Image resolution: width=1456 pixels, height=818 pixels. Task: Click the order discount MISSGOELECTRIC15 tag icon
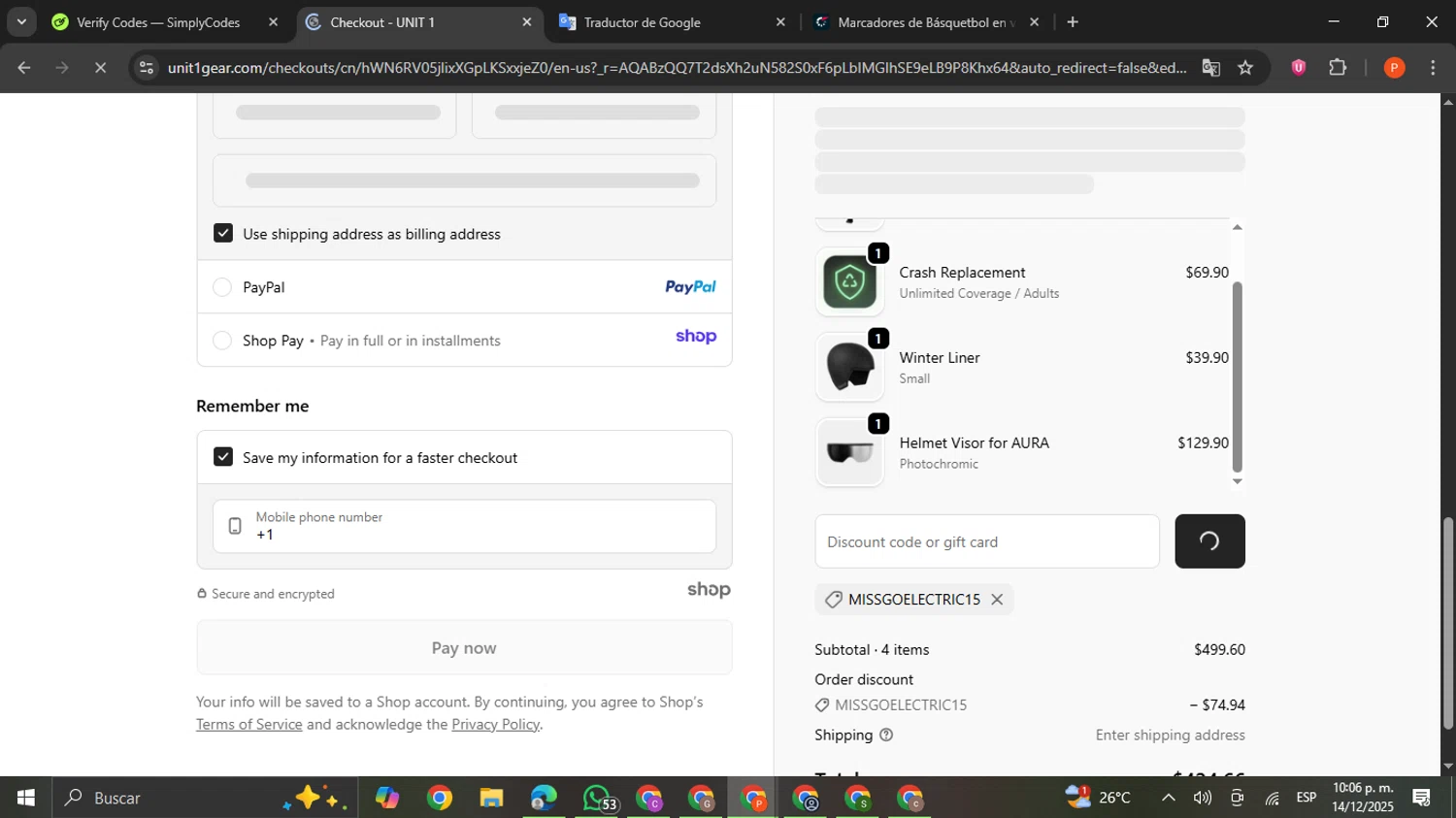click(x=822, y=705)
